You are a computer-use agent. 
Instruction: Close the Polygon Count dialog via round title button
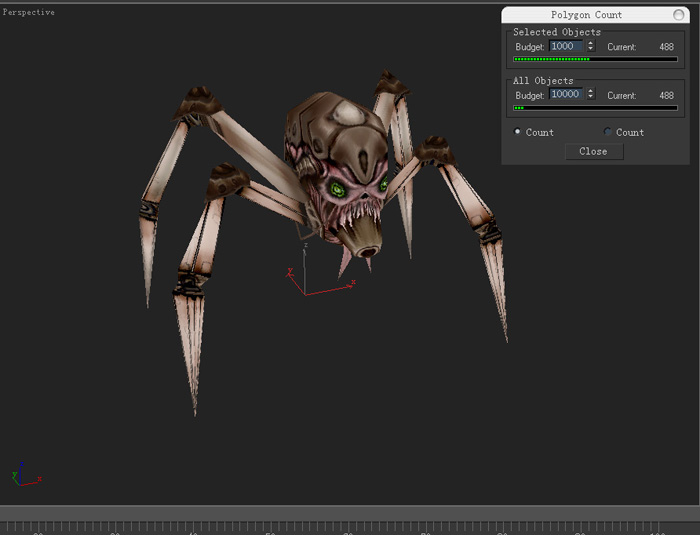[x=678, y=15]
